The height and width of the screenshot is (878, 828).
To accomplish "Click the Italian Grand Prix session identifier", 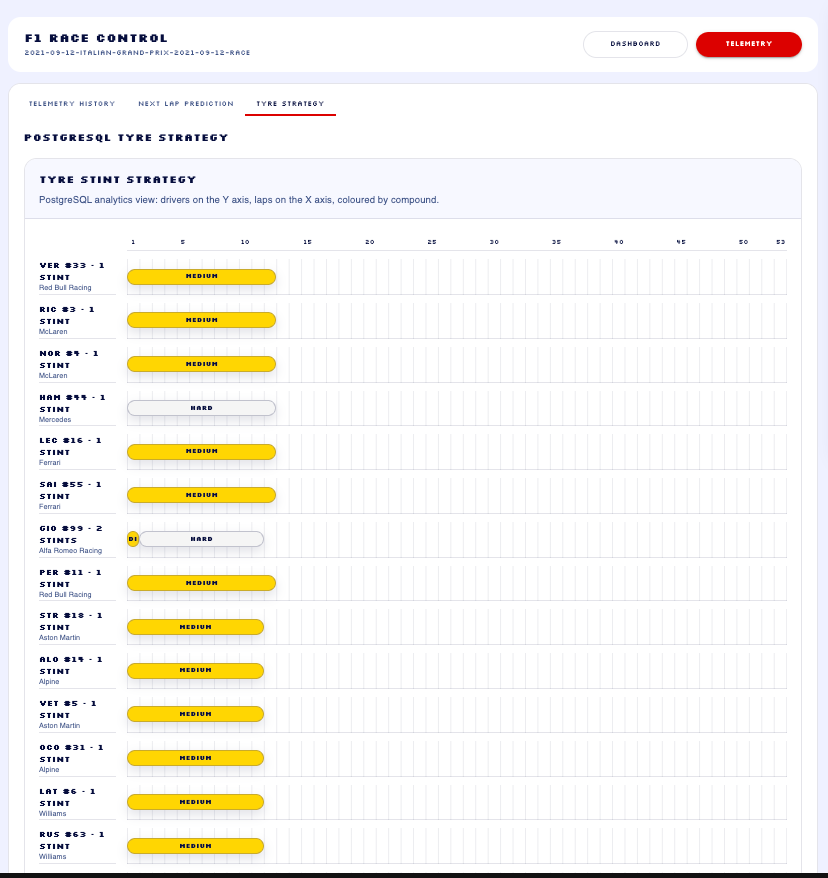I will [x=138, y=53].
